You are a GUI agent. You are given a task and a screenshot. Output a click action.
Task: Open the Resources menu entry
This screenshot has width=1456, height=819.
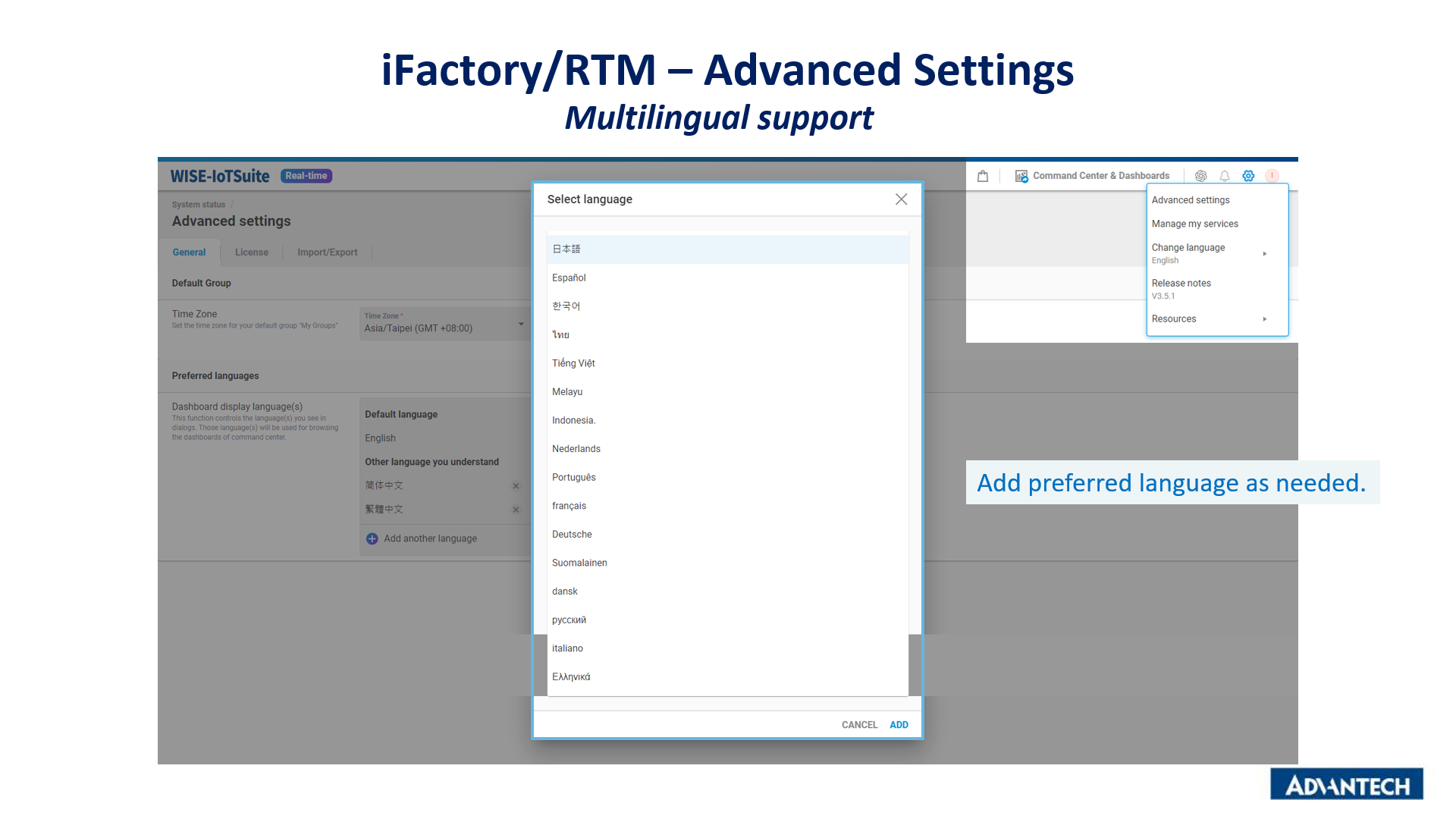(x=1217, y=319)
